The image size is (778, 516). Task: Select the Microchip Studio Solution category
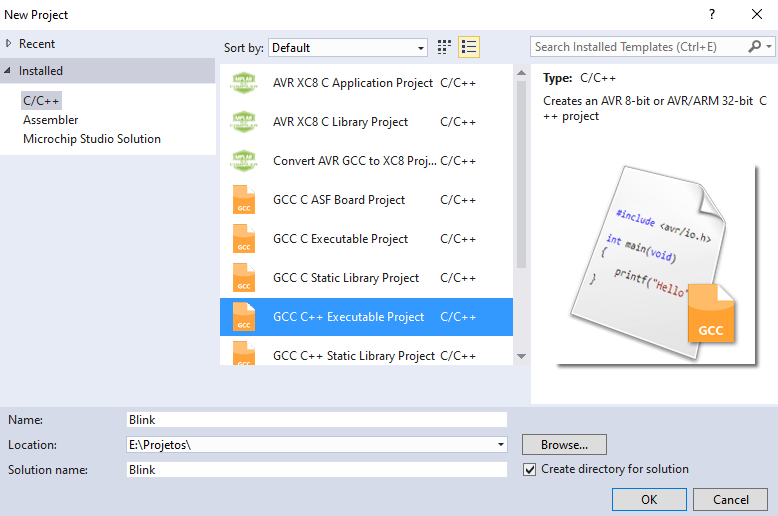click(92, 139)
